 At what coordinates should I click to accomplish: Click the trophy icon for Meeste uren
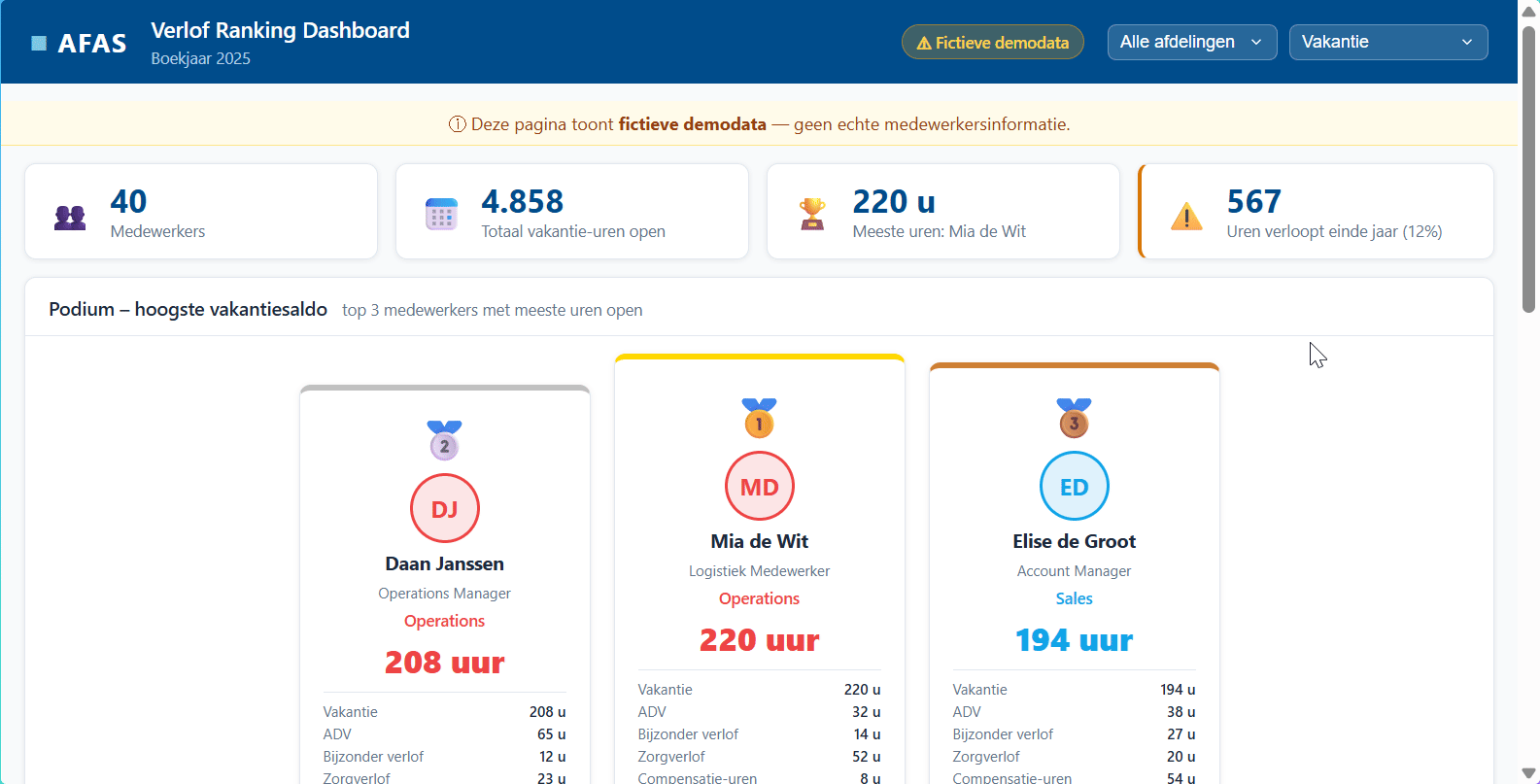(812, 214)
